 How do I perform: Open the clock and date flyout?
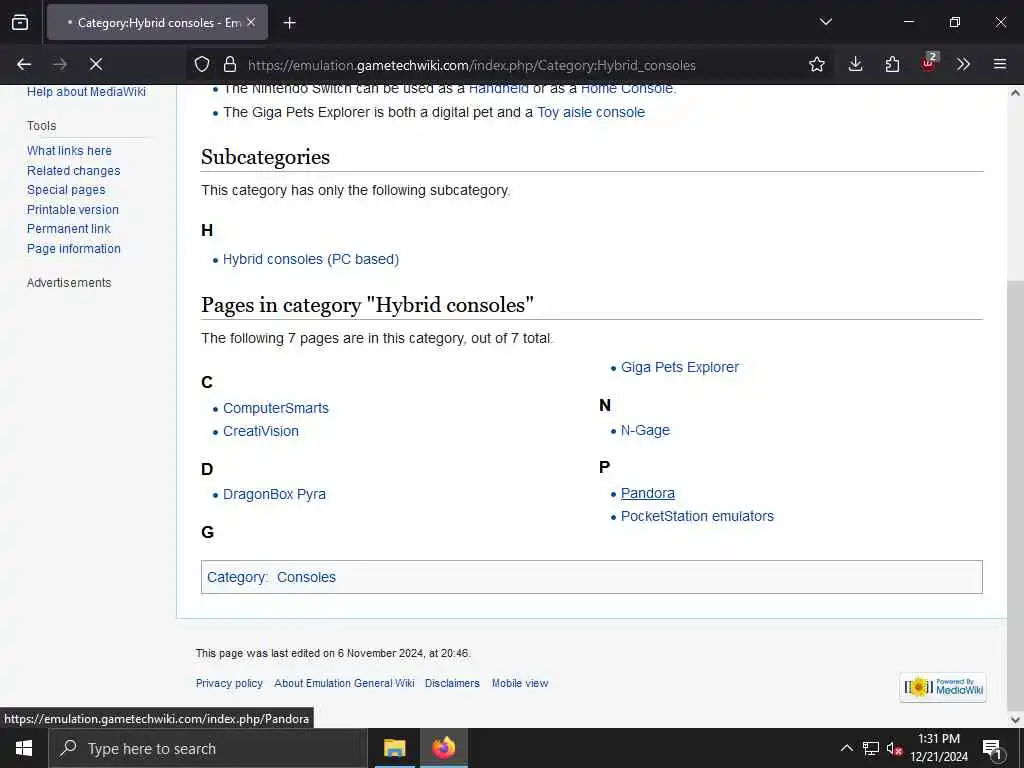[x=939, y=748]
